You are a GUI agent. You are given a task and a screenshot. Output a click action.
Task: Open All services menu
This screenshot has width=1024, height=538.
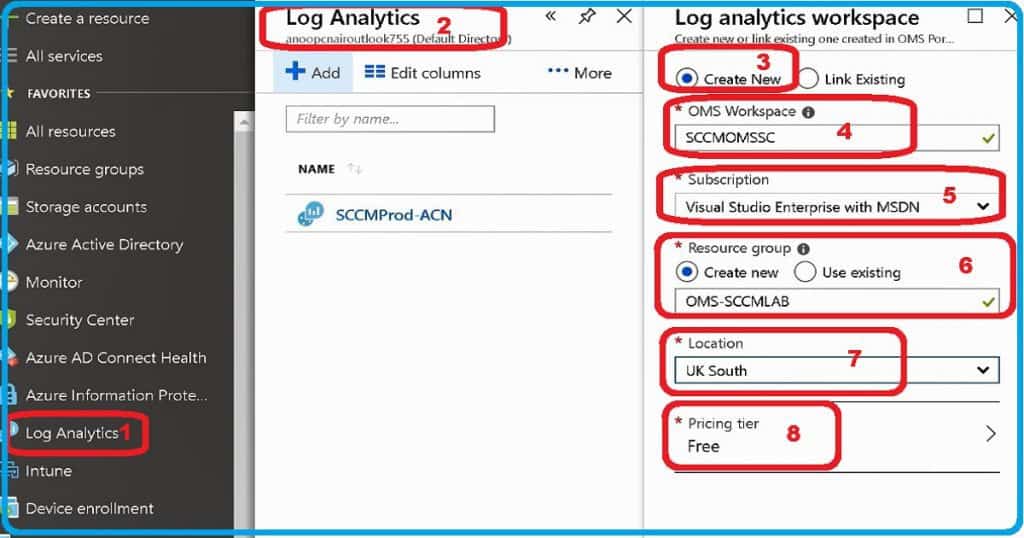(x=64, y=56)
